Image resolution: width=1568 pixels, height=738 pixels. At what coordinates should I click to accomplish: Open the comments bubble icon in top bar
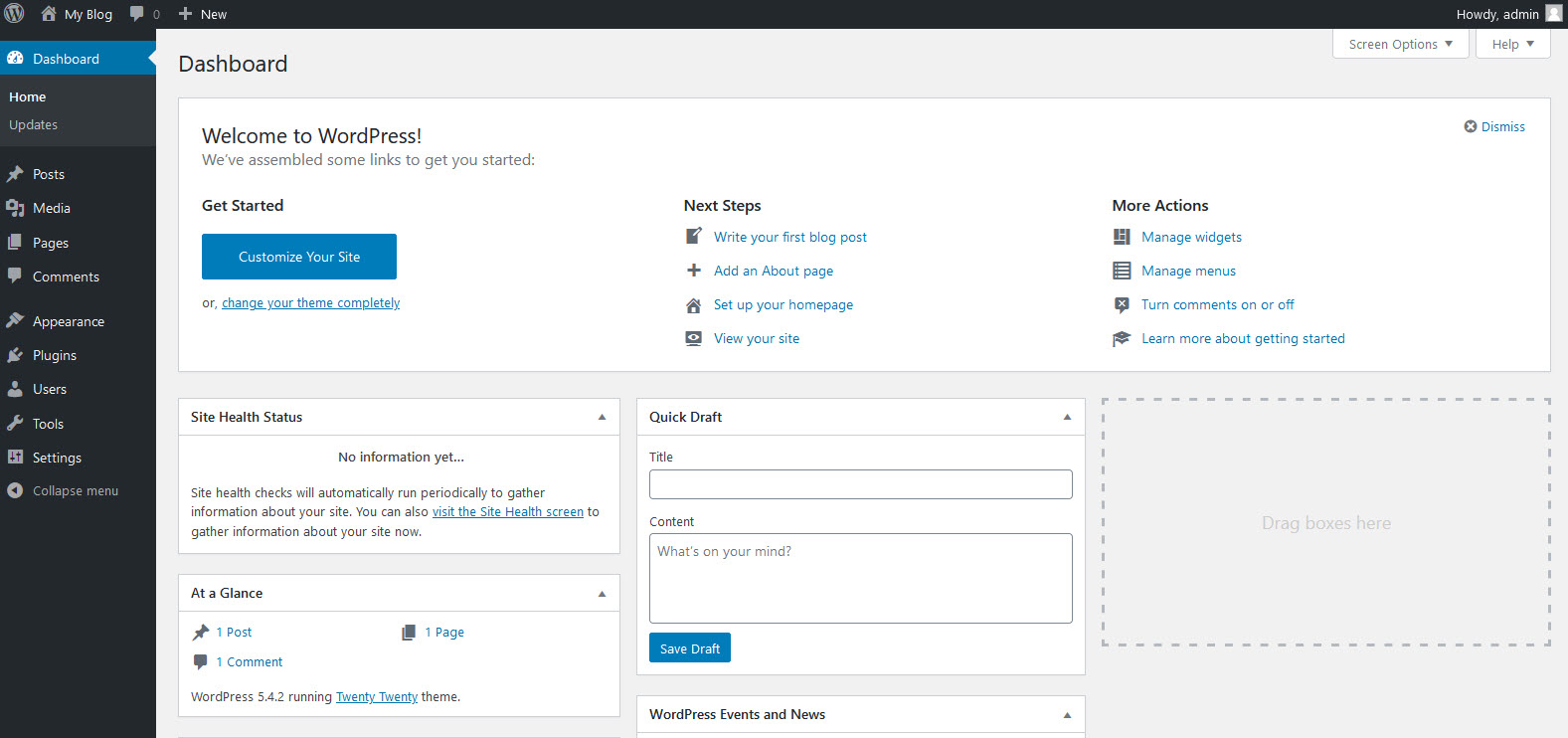(x=137, y=14)
